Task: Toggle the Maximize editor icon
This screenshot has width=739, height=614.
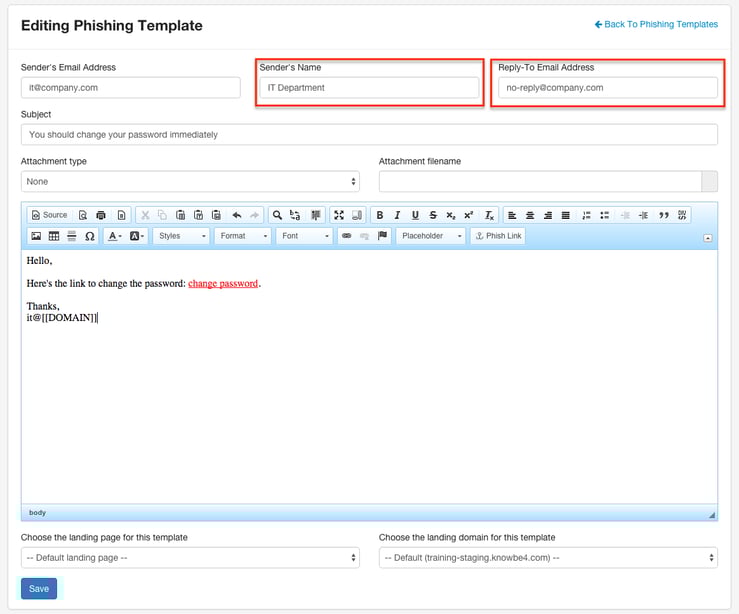Action: pyautogui.click(x=338, y=215)
